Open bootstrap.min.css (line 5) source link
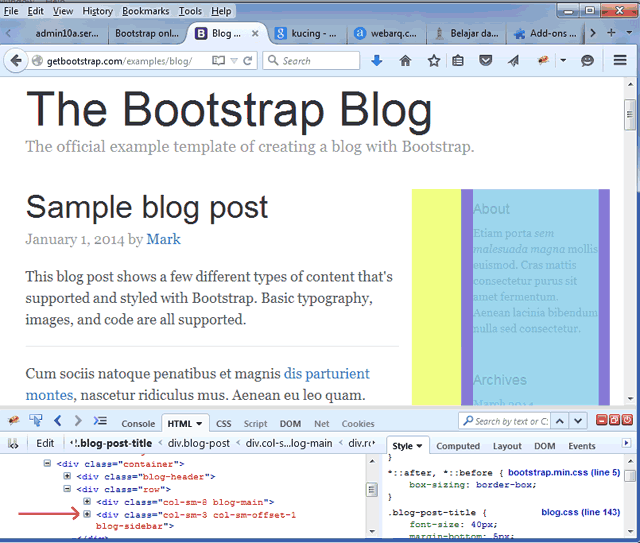The image size is (640, 543). (564, 472)
